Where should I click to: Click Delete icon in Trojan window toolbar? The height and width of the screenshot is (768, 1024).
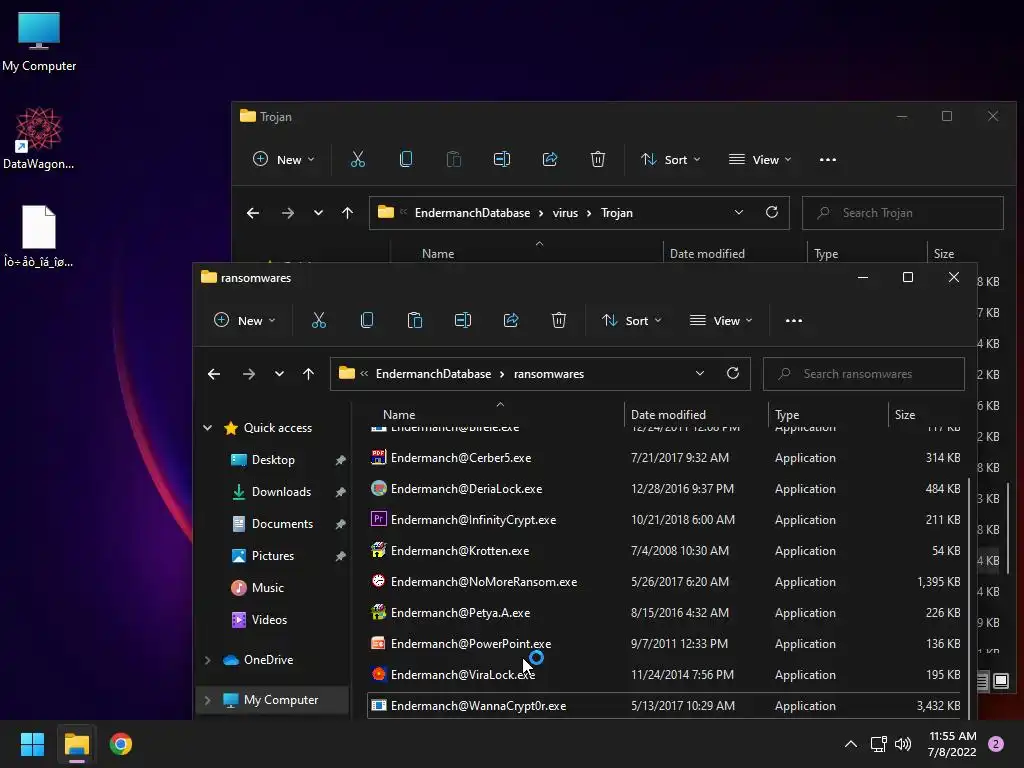tap(598, 160)
